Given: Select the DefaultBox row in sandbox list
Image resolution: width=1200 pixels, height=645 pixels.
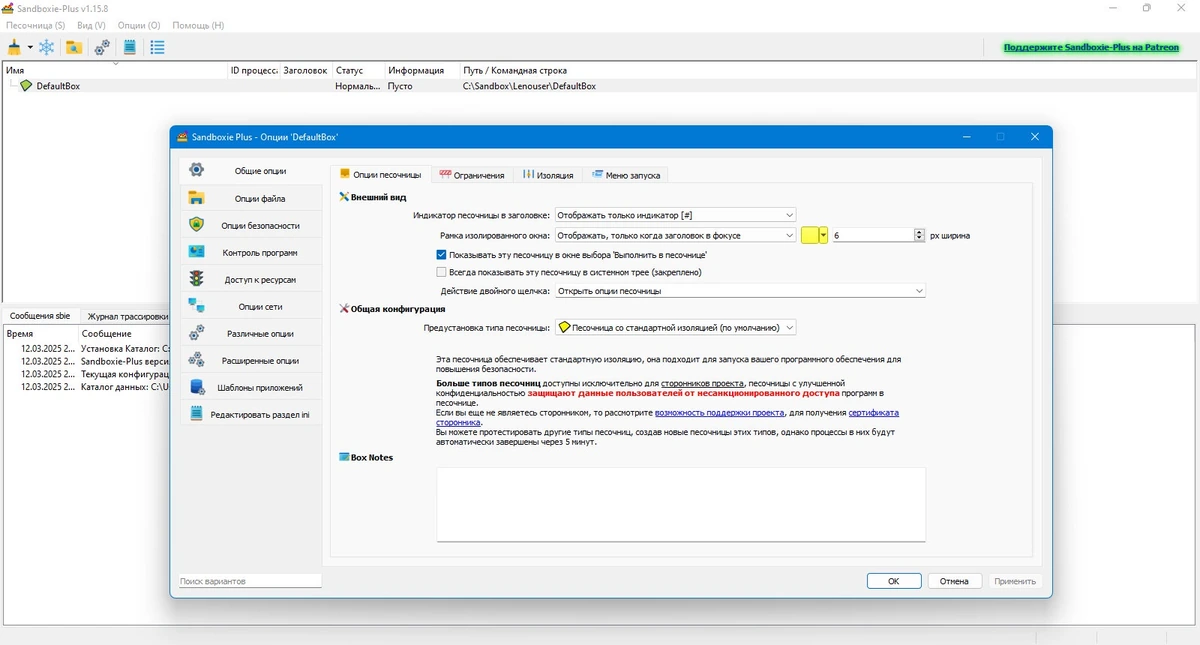Looking at the screenshot, I should pos(600,86).
